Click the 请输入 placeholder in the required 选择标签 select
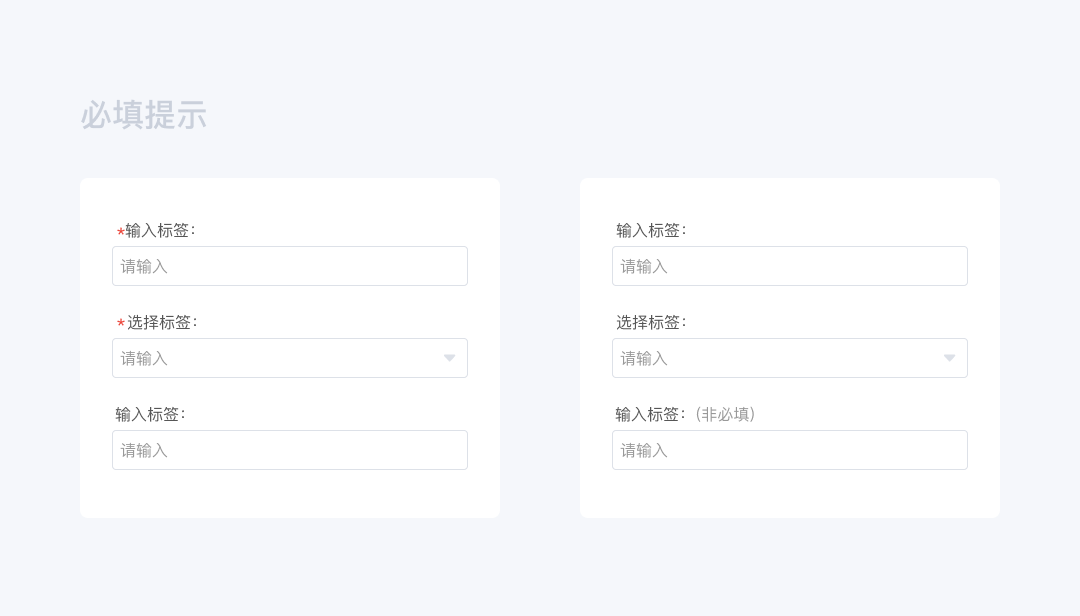The width and height of the screenshot is (1080, 616). pos(145,358)
